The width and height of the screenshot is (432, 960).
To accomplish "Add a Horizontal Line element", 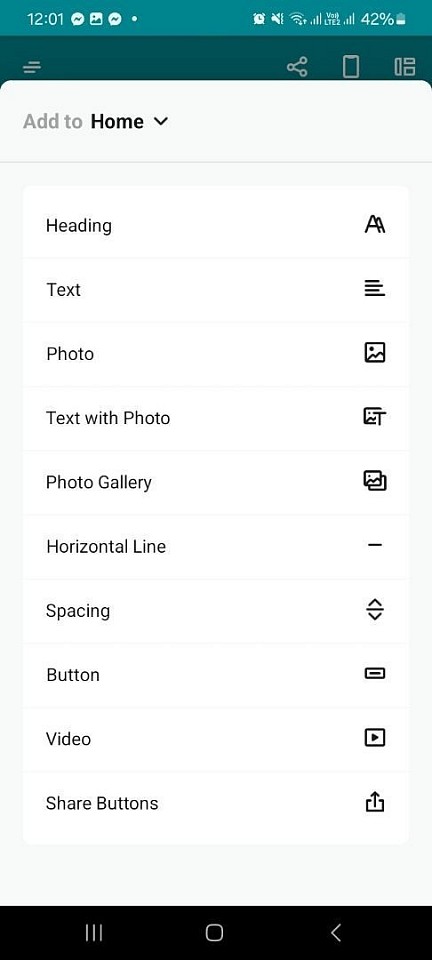I will [215, 546].
